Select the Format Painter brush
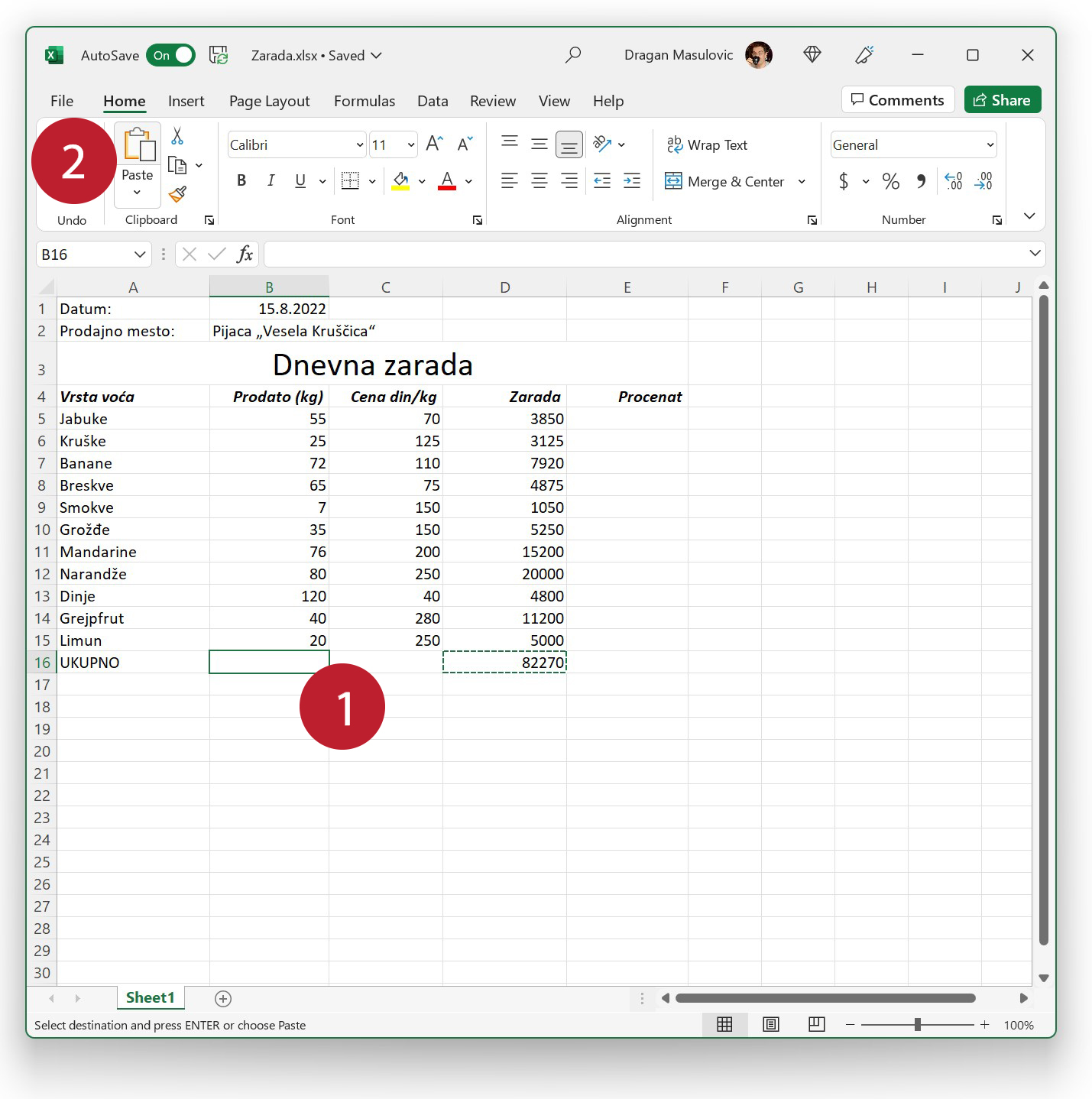This screenshot has width=1092, height=1099. (177, 194)
